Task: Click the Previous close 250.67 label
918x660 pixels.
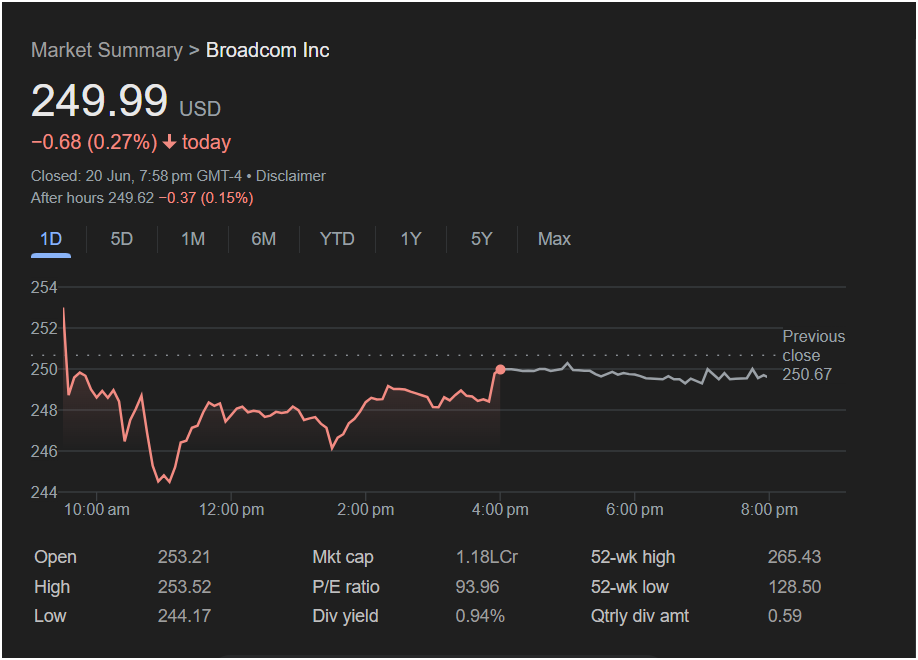Action: 813,355
